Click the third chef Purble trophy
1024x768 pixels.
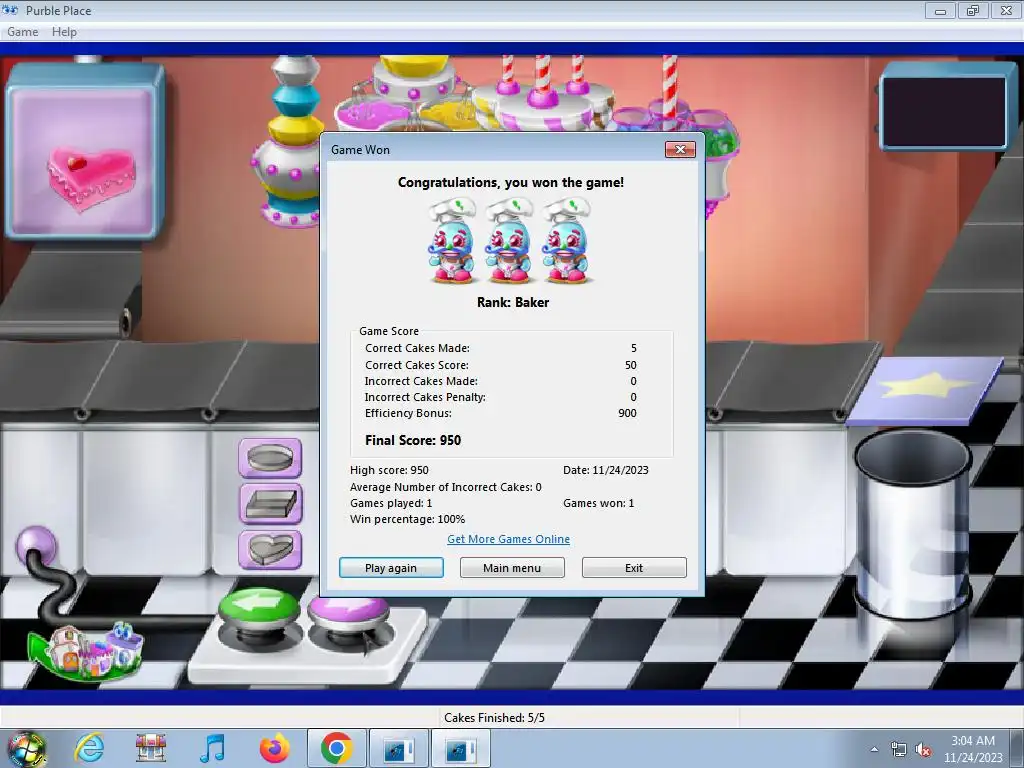(567, 242)
